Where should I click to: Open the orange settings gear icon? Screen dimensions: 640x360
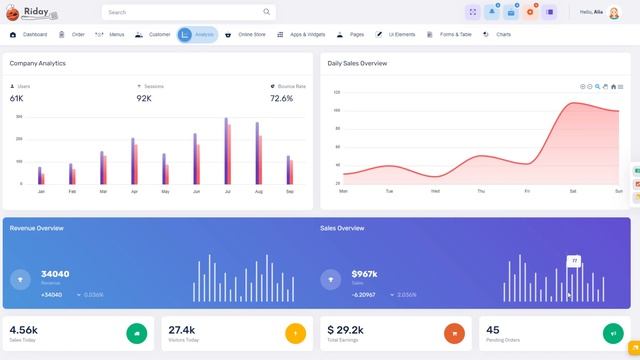click(530, 12)
